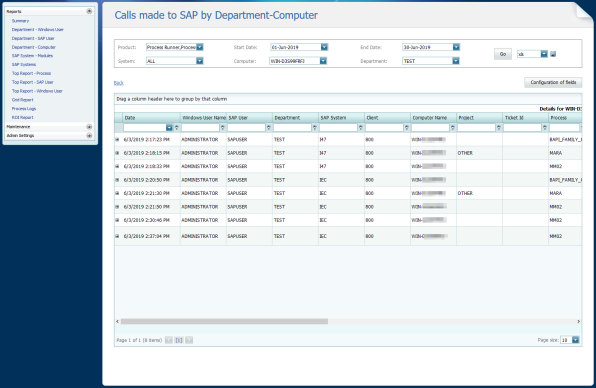This screenshot has height=388, width=596.
Task: Click the filter icon for Client column
Action: point(407,128)
